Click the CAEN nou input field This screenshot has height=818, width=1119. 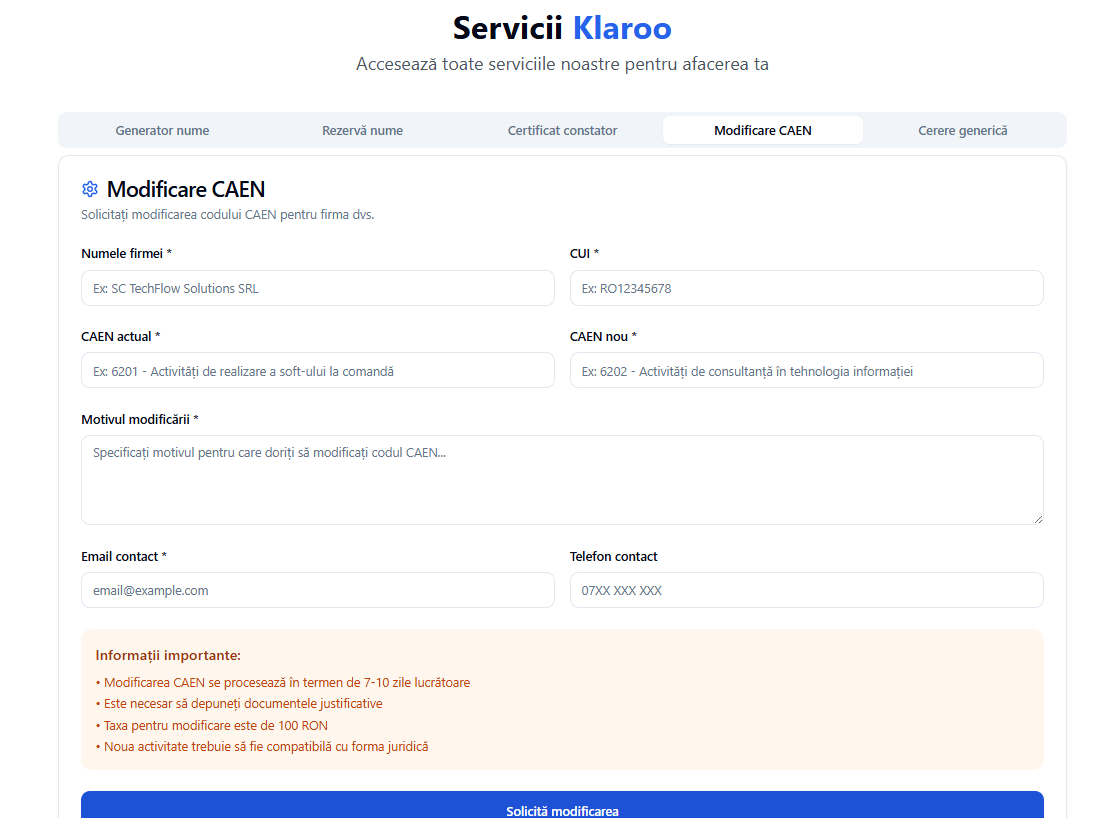[x=806, y=370]
